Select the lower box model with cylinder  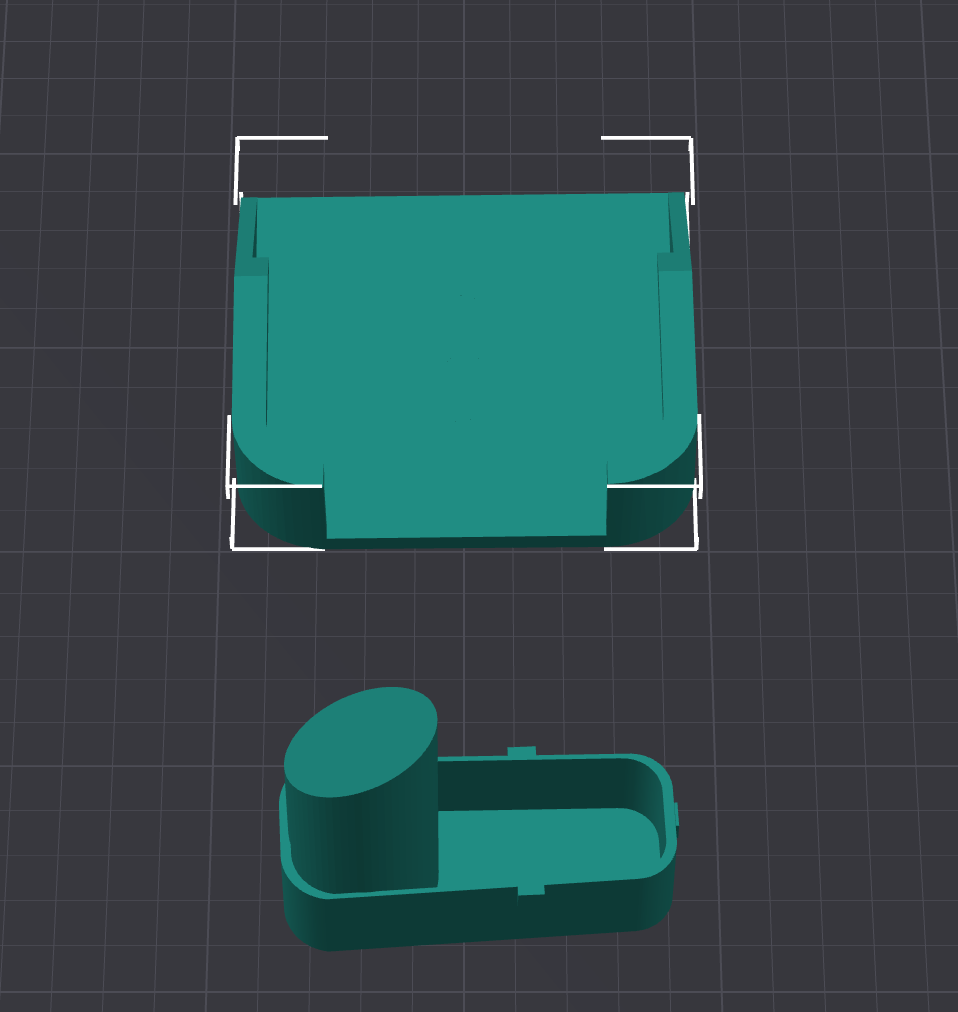click(478, 820)
